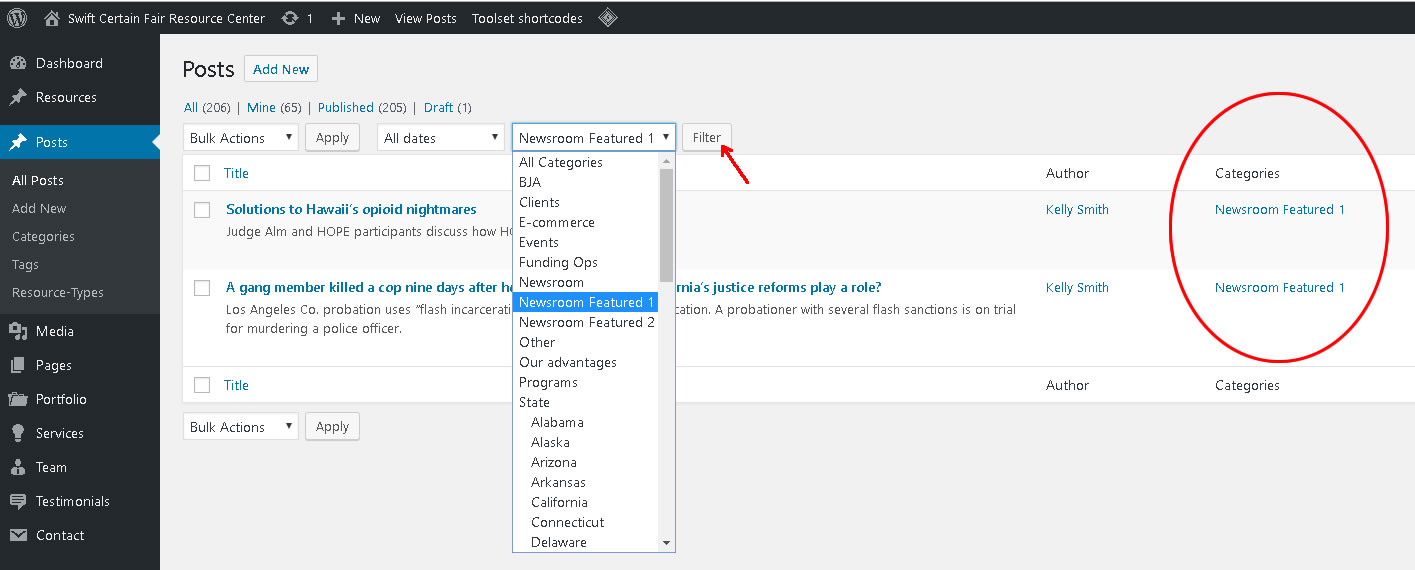The image size is (1415, 570).
Task: Open All Posts submenu item
Action: pyautogui.click(x=38, y=181)
